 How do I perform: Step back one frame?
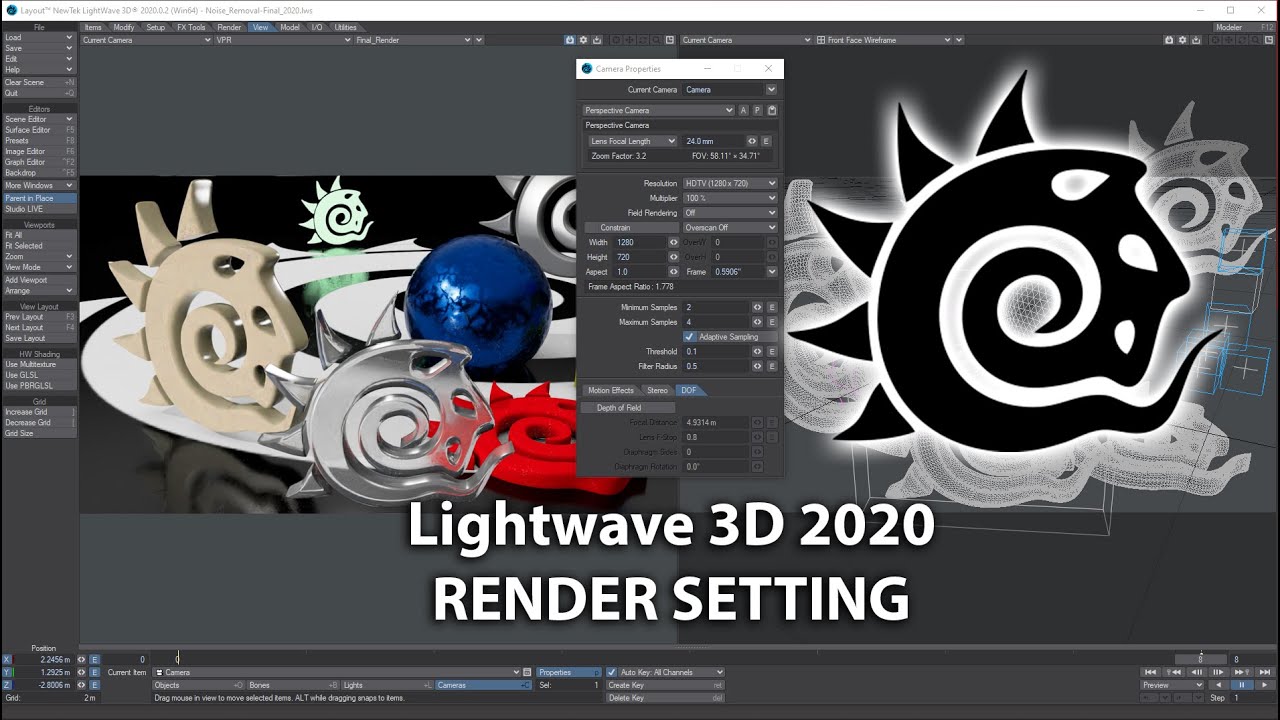(x=1197, y=672)
